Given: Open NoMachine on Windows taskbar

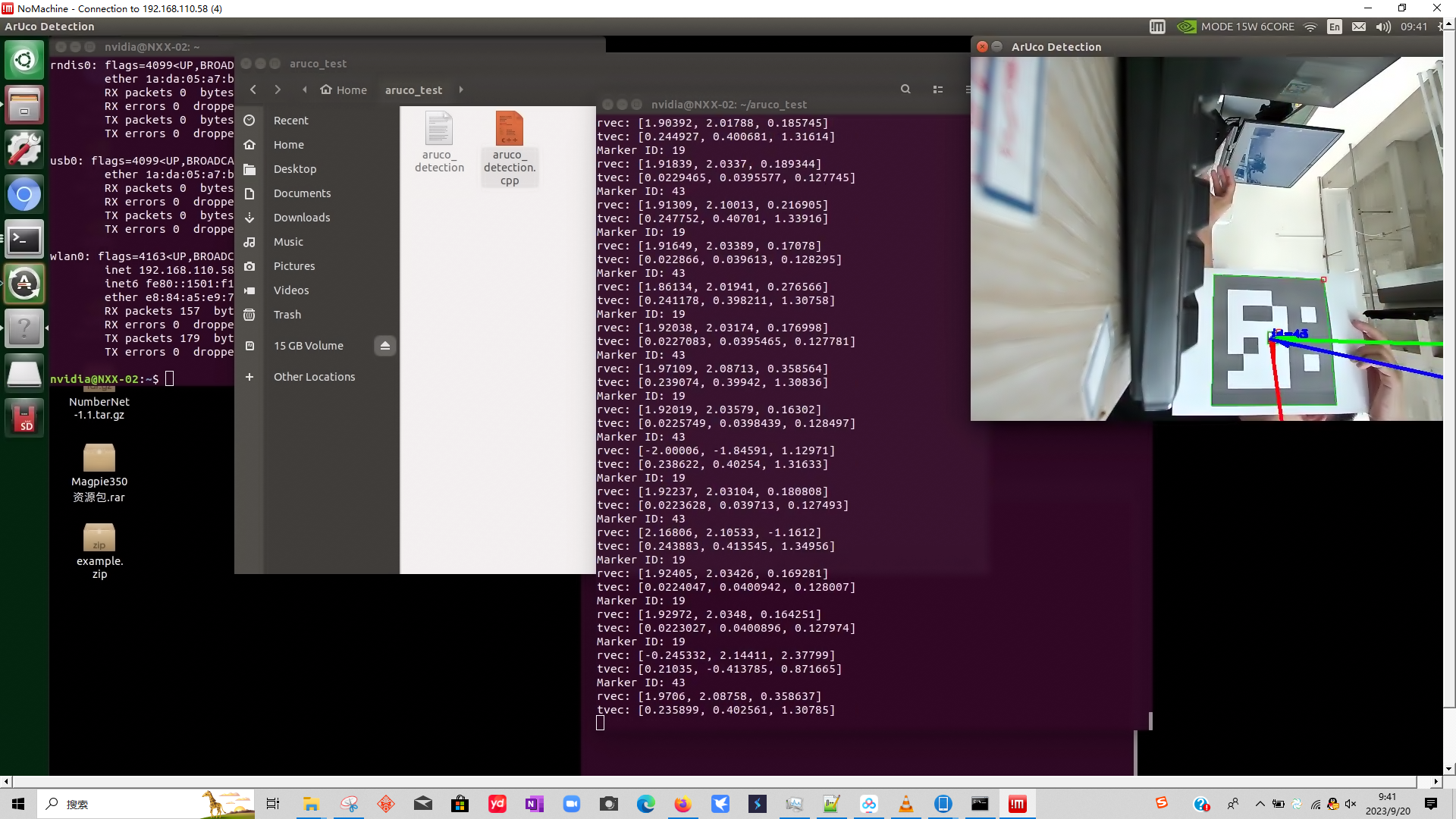Looking at the screenshot, I should click(x=1018, y=804).
